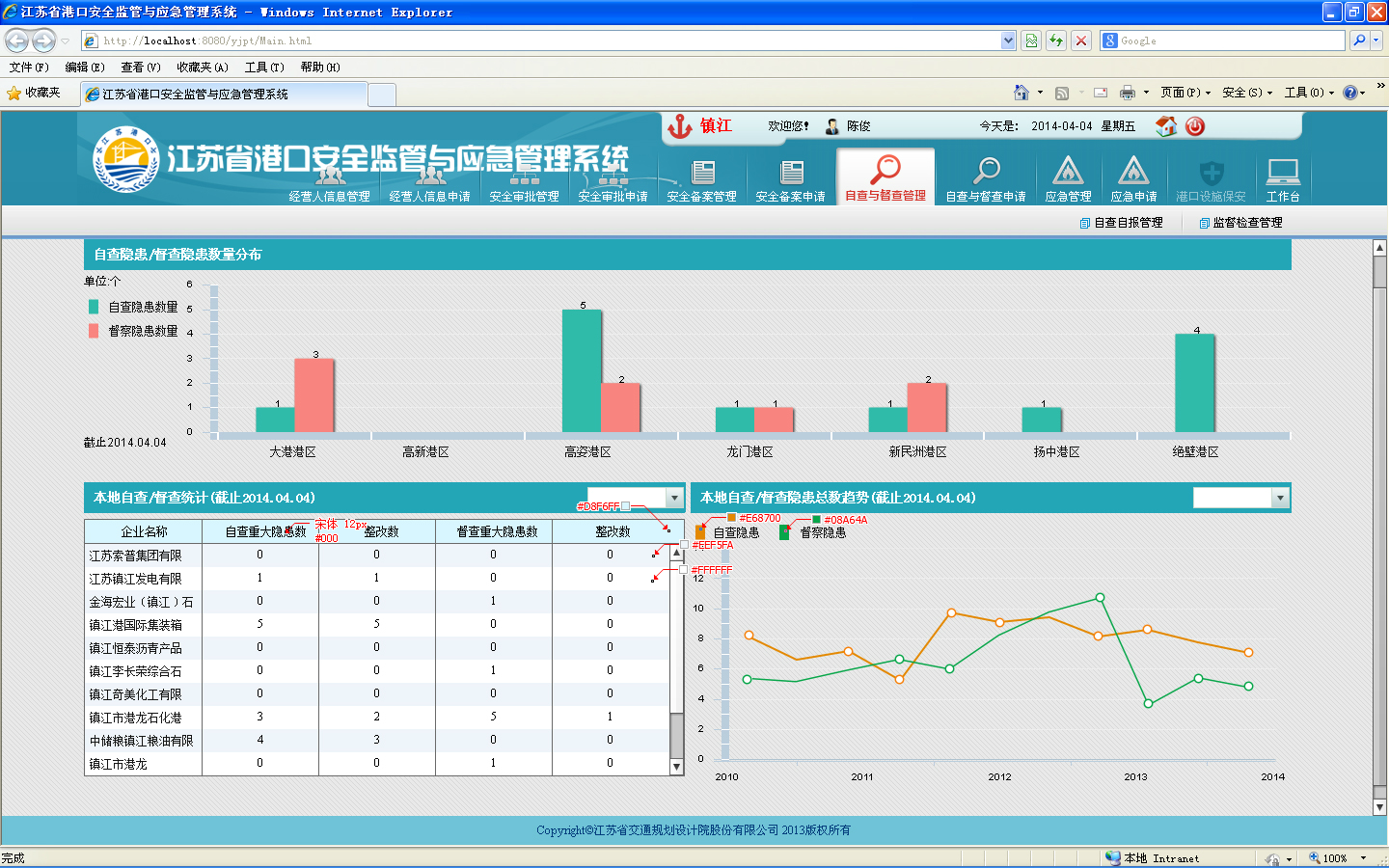Expand dropdown in 隐患总数趋势 panel header
Image resolution: width=1389 pixels, height=868 pixels.
1280,498
